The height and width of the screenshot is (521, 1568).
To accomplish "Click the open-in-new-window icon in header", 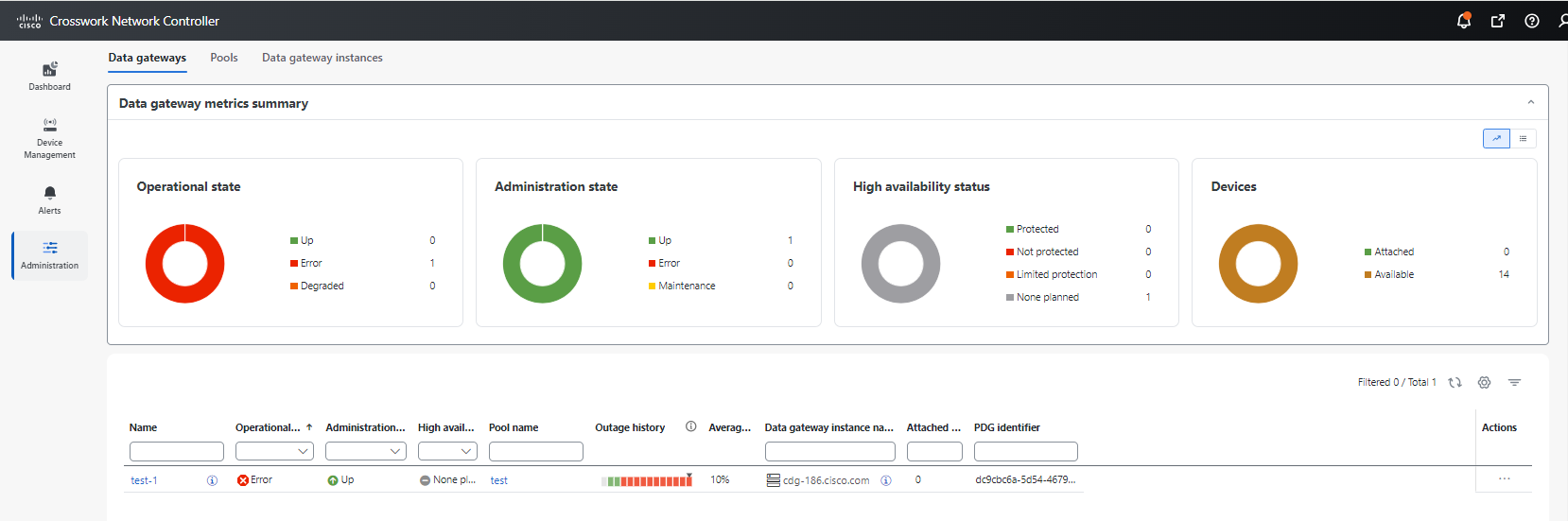I will click(x=1498, y=21).
